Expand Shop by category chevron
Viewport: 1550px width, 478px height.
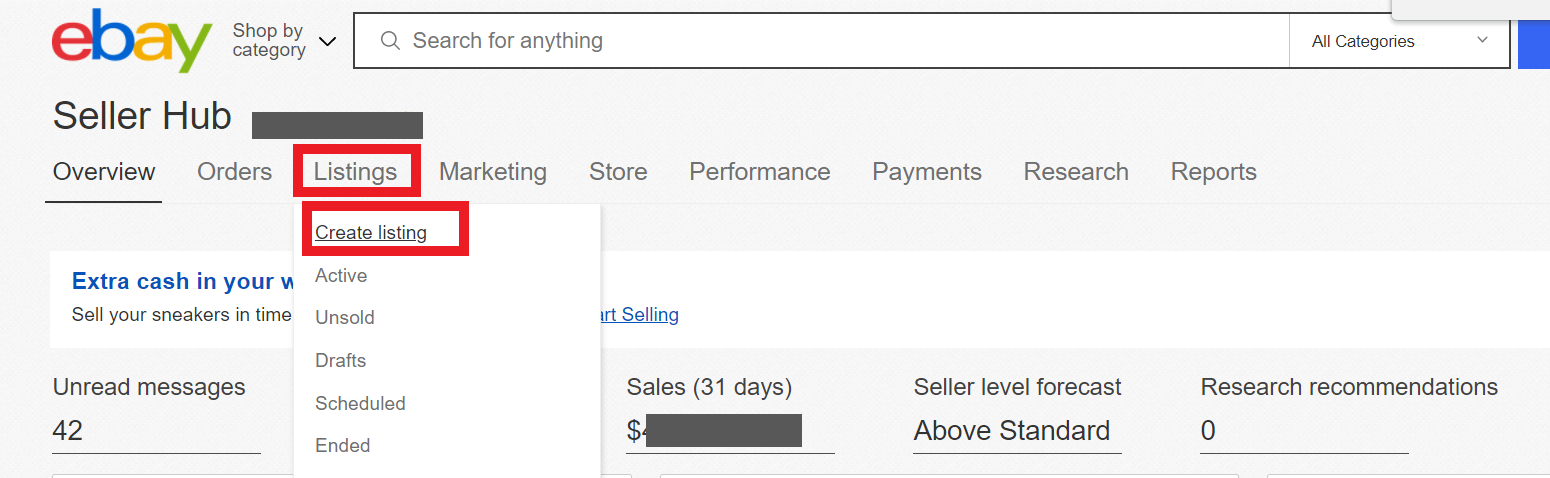tap(327, 41)
